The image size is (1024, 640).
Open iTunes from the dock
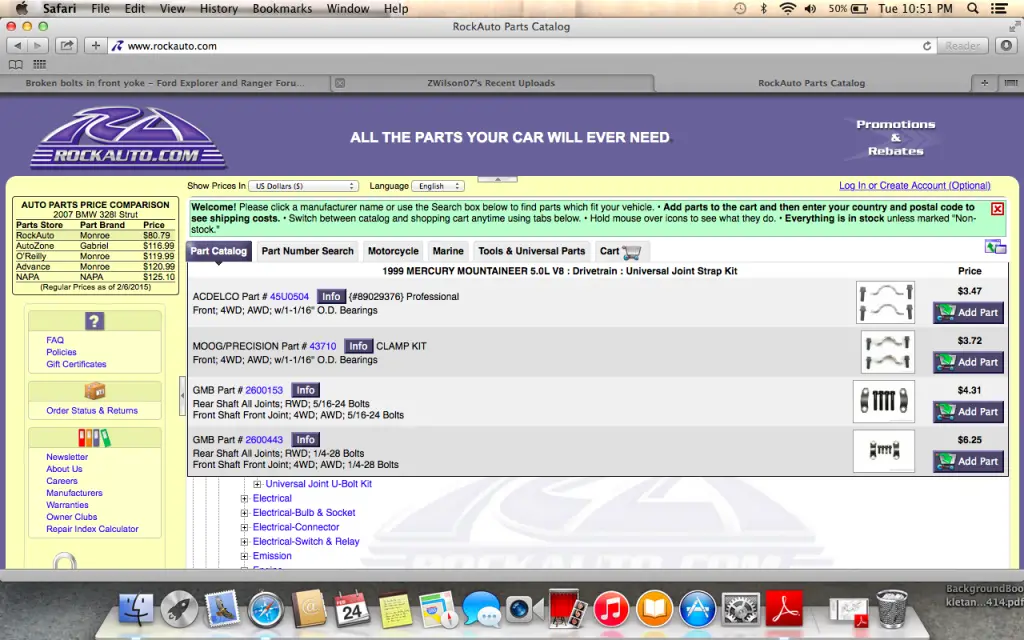coord(611,609)
